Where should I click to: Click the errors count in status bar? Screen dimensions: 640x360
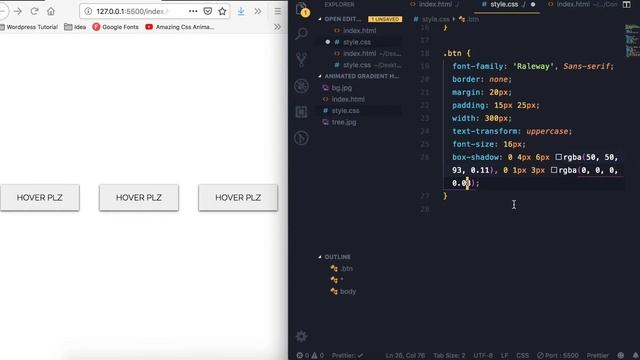303,356
